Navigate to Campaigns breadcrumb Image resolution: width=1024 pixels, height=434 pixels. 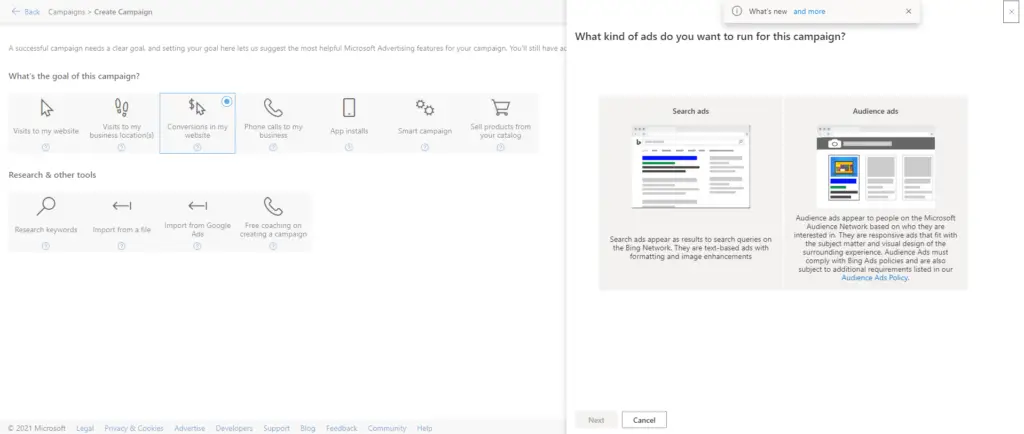tap(66, 12)
